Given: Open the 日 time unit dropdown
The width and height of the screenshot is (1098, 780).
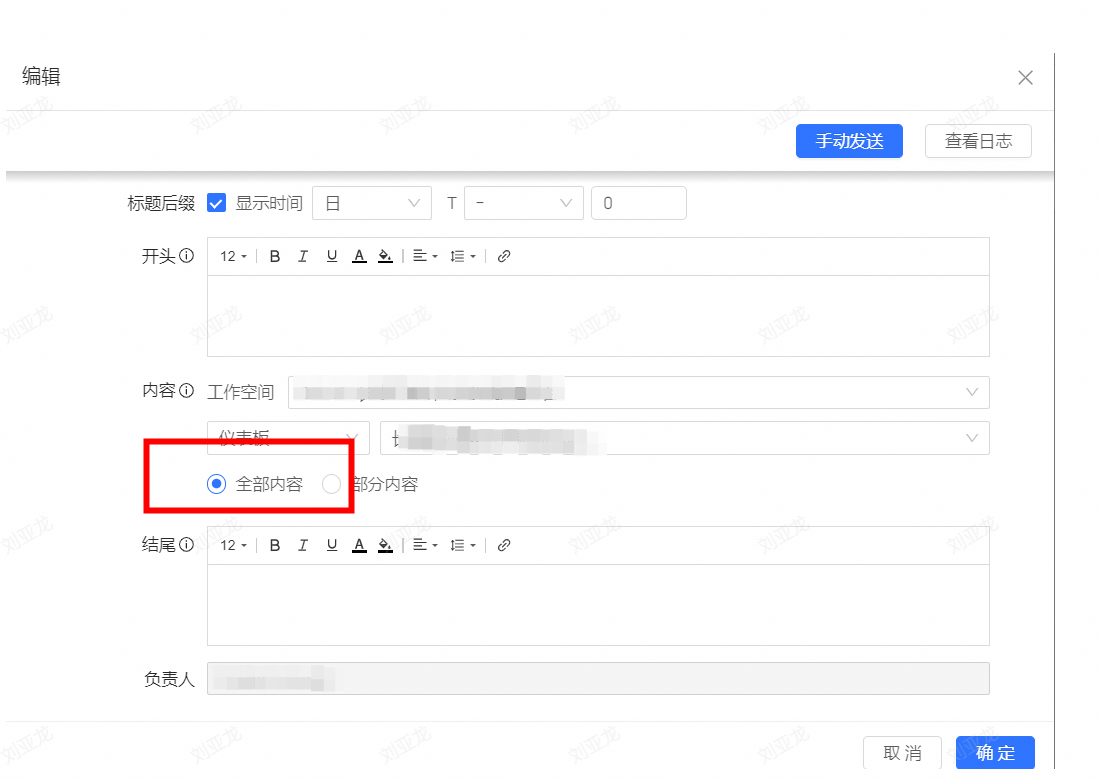Looking at the screenshot, I should (x=371, y=203).
